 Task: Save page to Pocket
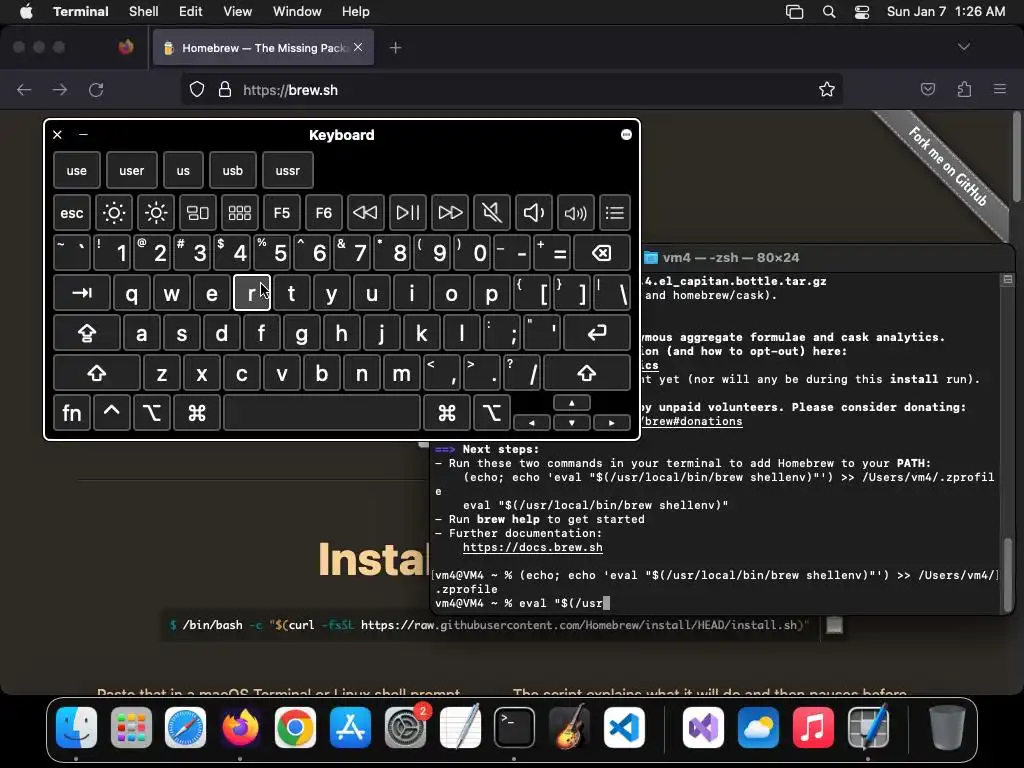point(928,90)
